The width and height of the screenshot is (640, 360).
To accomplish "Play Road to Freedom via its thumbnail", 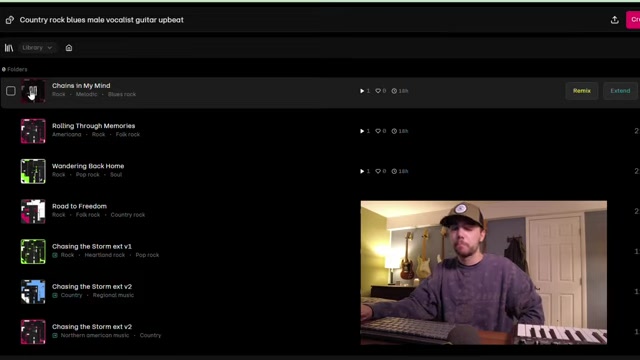I will point(33,211).
